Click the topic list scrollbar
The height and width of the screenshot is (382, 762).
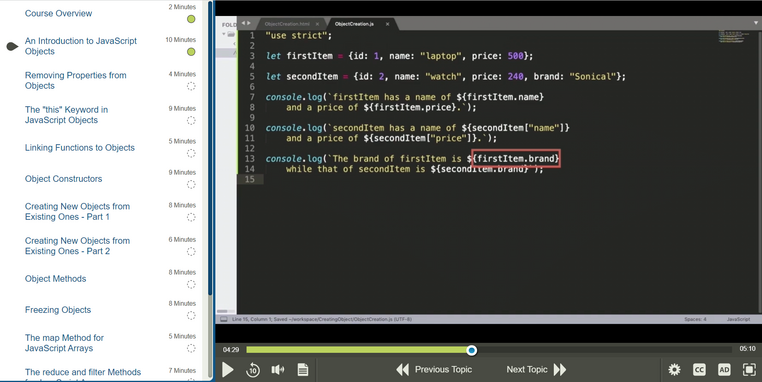coord(210,148)
